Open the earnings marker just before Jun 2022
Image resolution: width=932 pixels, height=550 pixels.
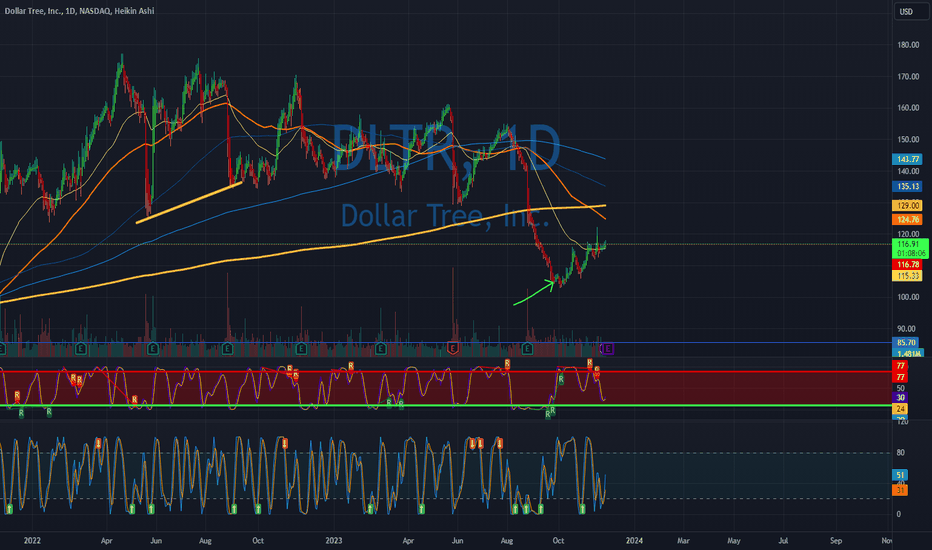point(153,349)
